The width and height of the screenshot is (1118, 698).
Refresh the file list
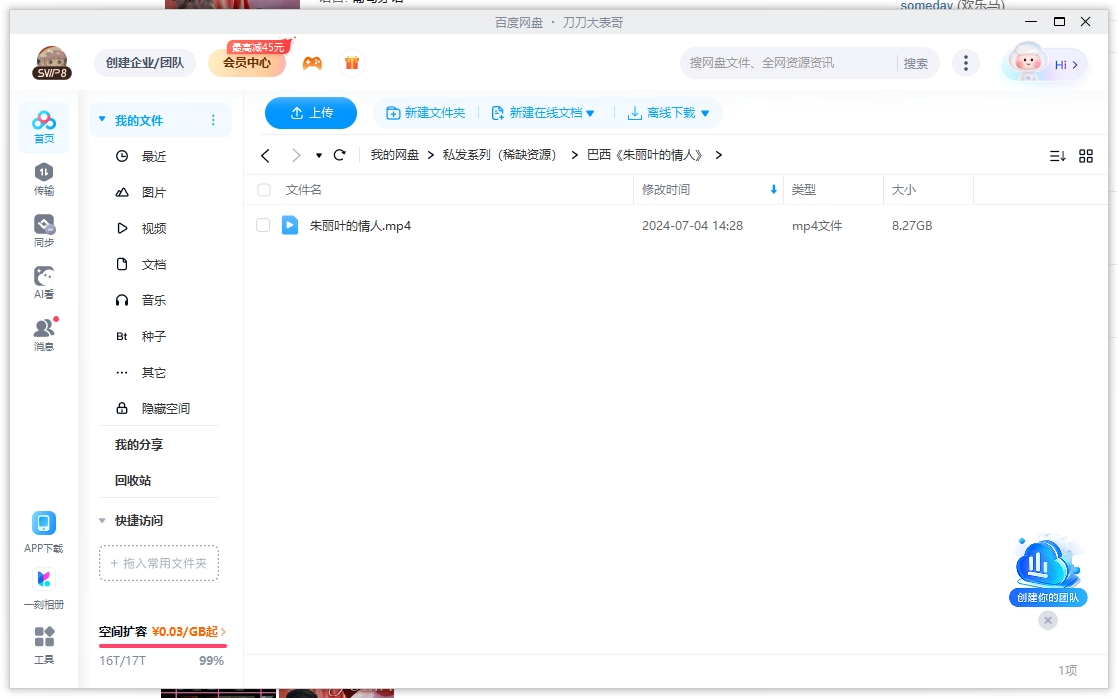(340, 155)
